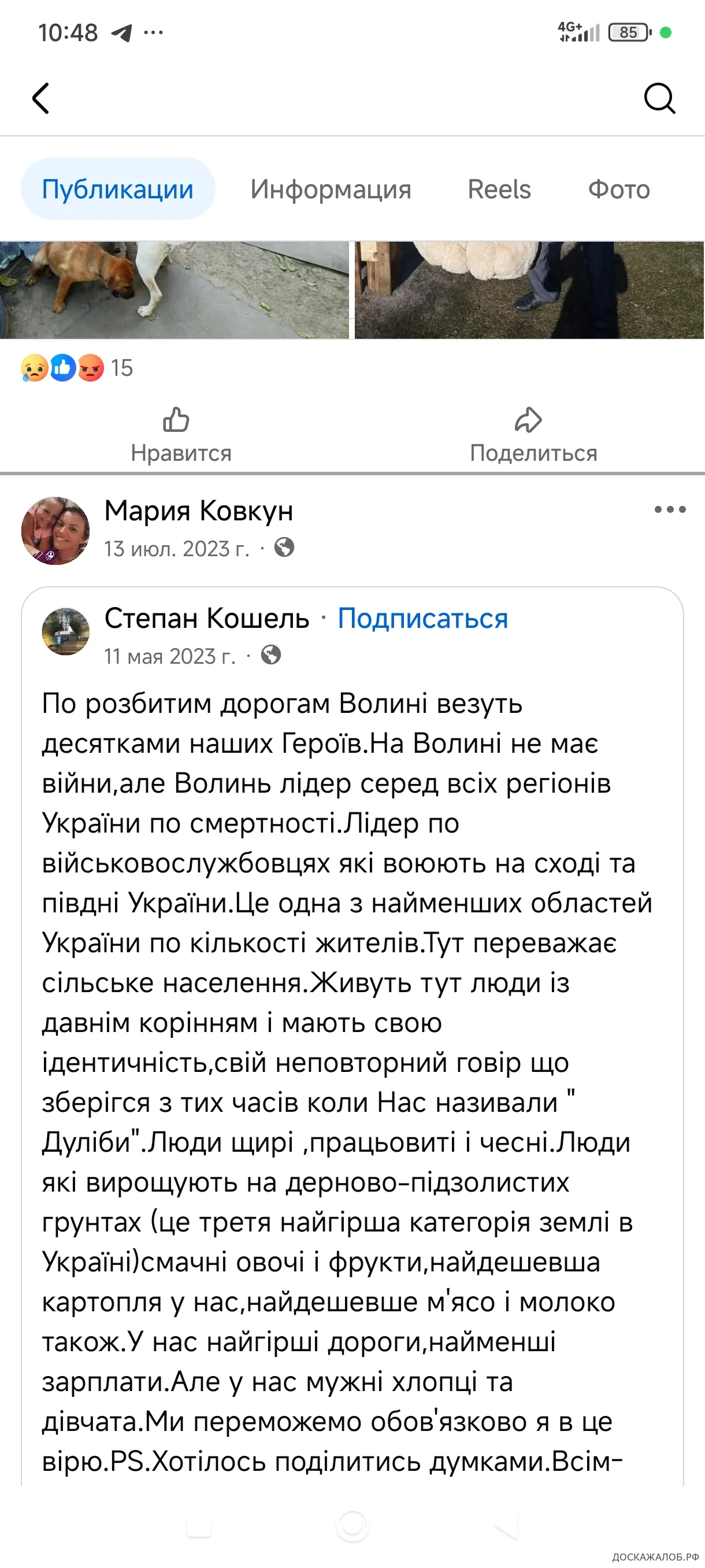The width and height of the screenshot is (705, 1568).
Task: Open the Информация tab
Action: coord(331,189)
